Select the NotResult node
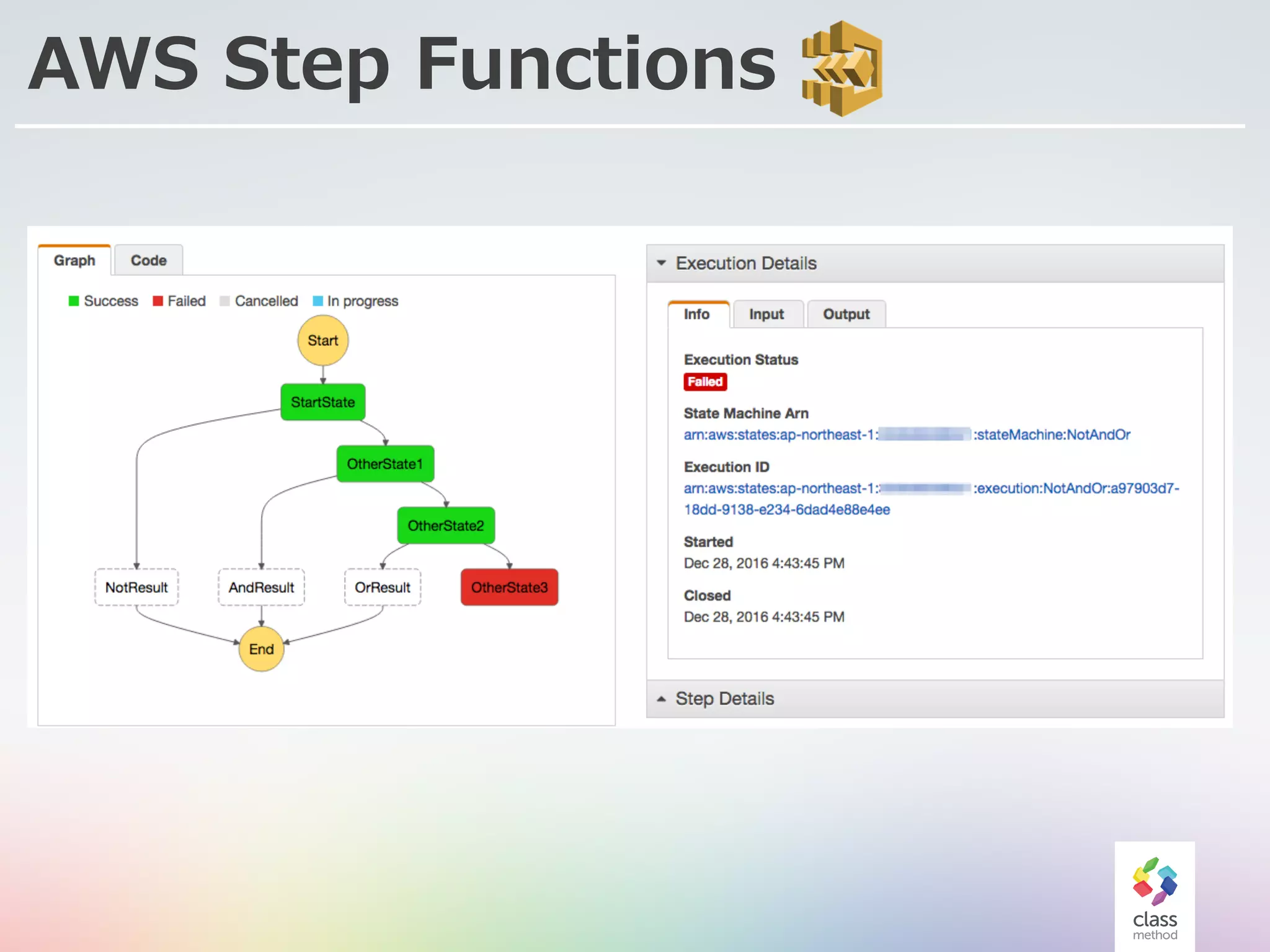The image size is (1270, 952). pos(136,587)
